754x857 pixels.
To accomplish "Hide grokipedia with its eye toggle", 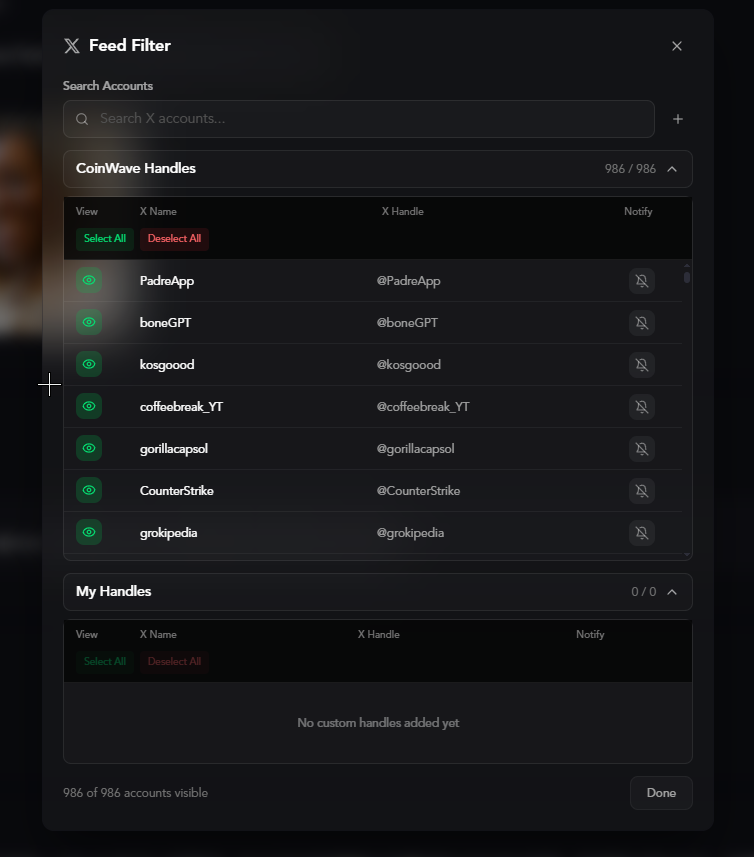I will pos(89,532).
